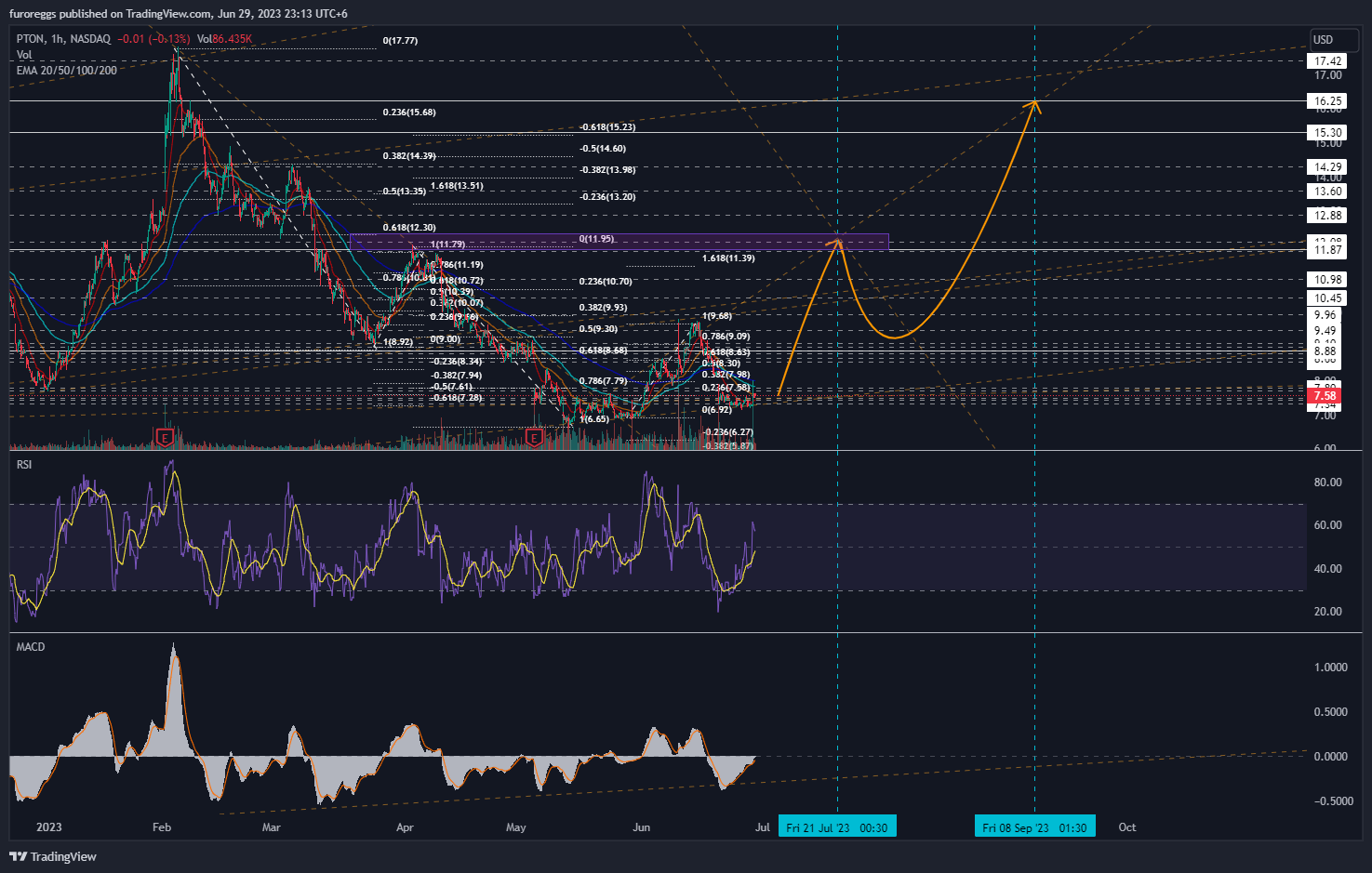This screenshot has height=873, width=1372.
Task: Click the 2023 label on time axis
Action: pos(48,827)
